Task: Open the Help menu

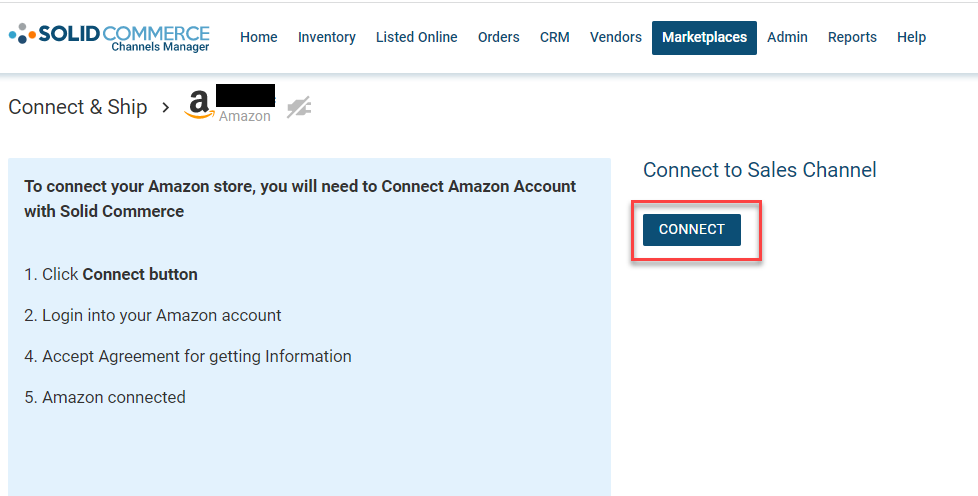Action: pos(911,37)
